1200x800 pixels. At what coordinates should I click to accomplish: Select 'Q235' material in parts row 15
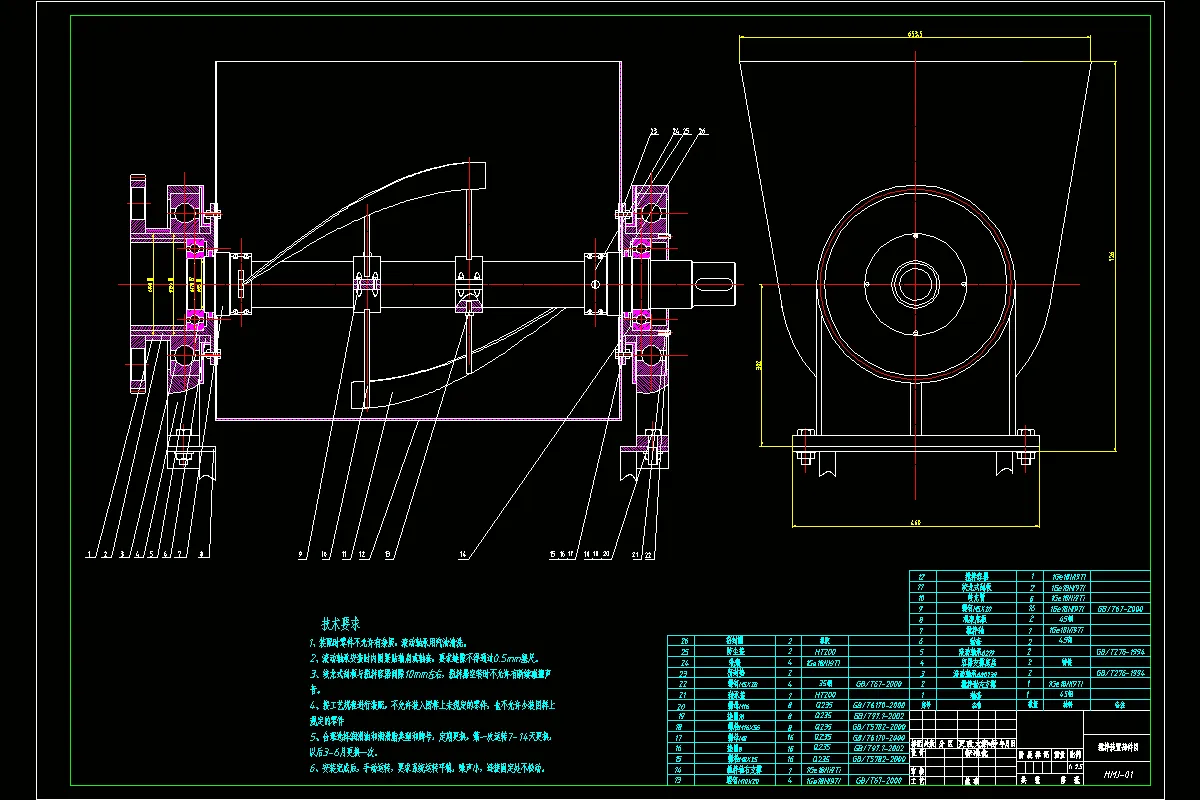[822, 759]
